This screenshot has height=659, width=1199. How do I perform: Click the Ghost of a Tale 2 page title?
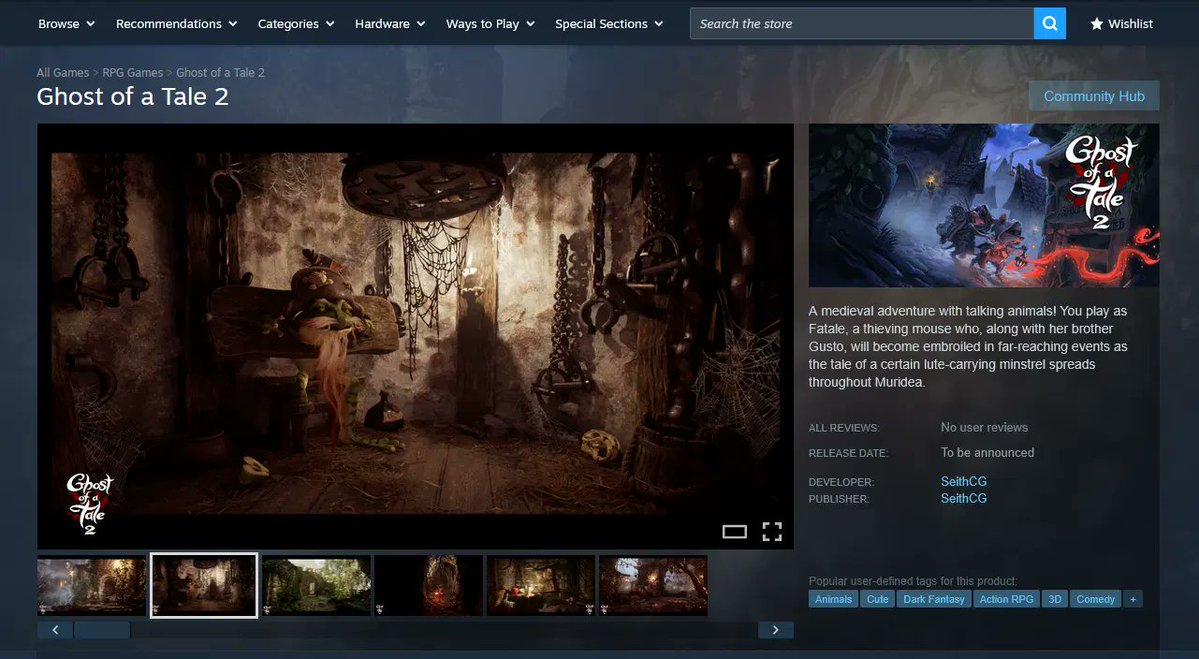[x=132, y=97]
